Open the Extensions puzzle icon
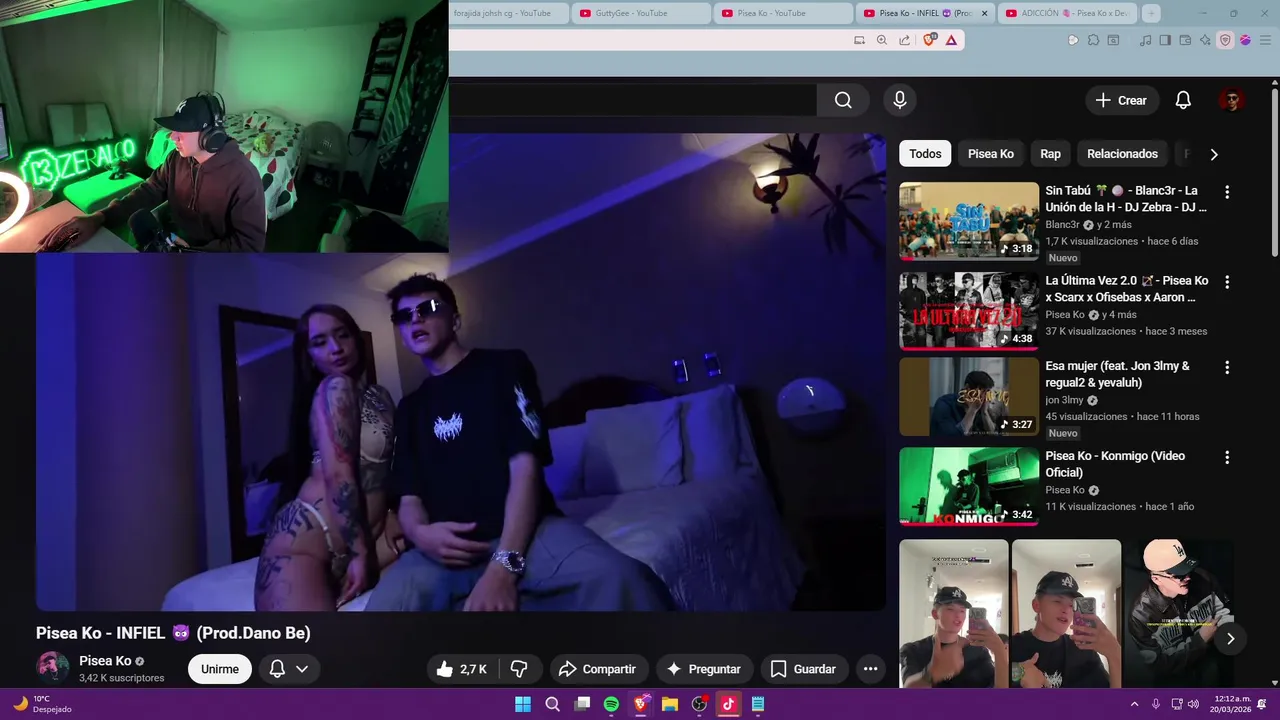This screenshot has width=1280, height=720. [1093, 40]
